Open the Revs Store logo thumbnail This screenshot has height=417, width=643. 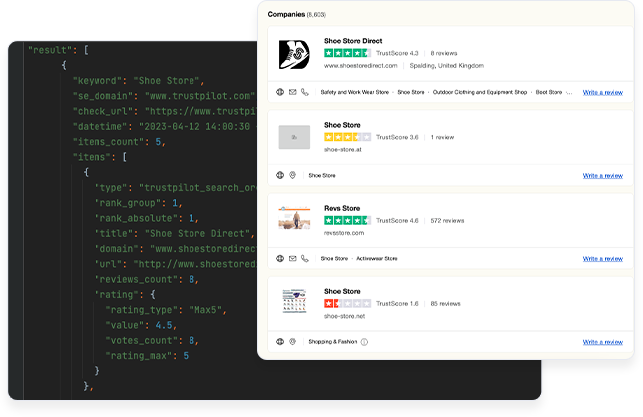click(x=294, y=218)
